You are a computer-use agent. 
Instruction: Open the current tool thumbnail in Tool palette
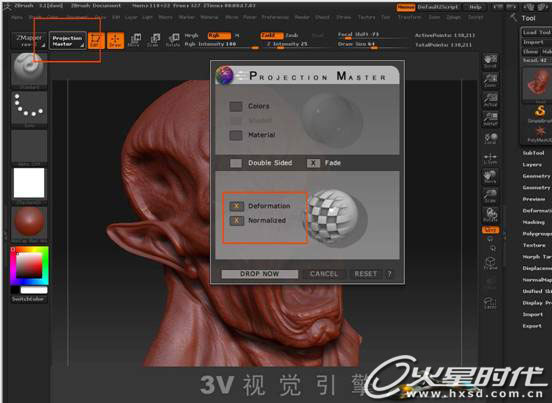pyautogui.click(x=537, y=84)
